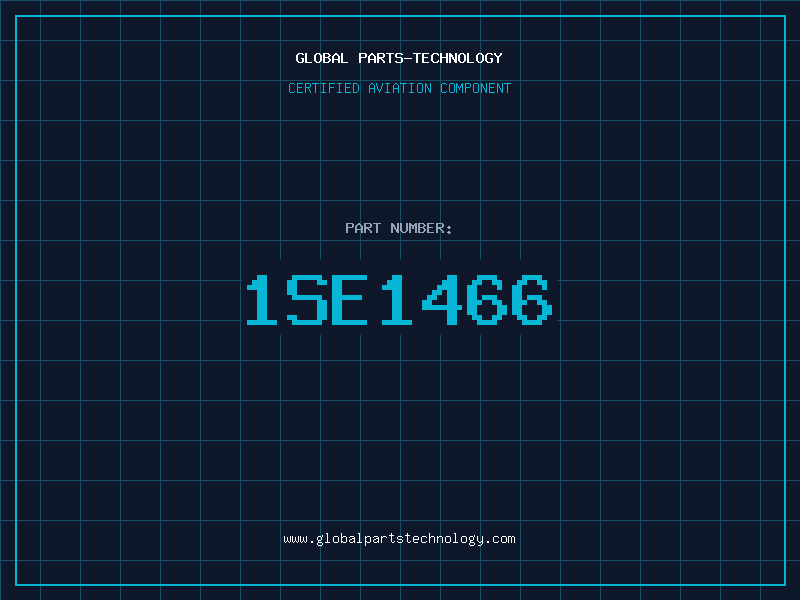This screenshot has width=800, height=600.
Task: Click the first digit 1 of the part number
Action: pos(265,300)
